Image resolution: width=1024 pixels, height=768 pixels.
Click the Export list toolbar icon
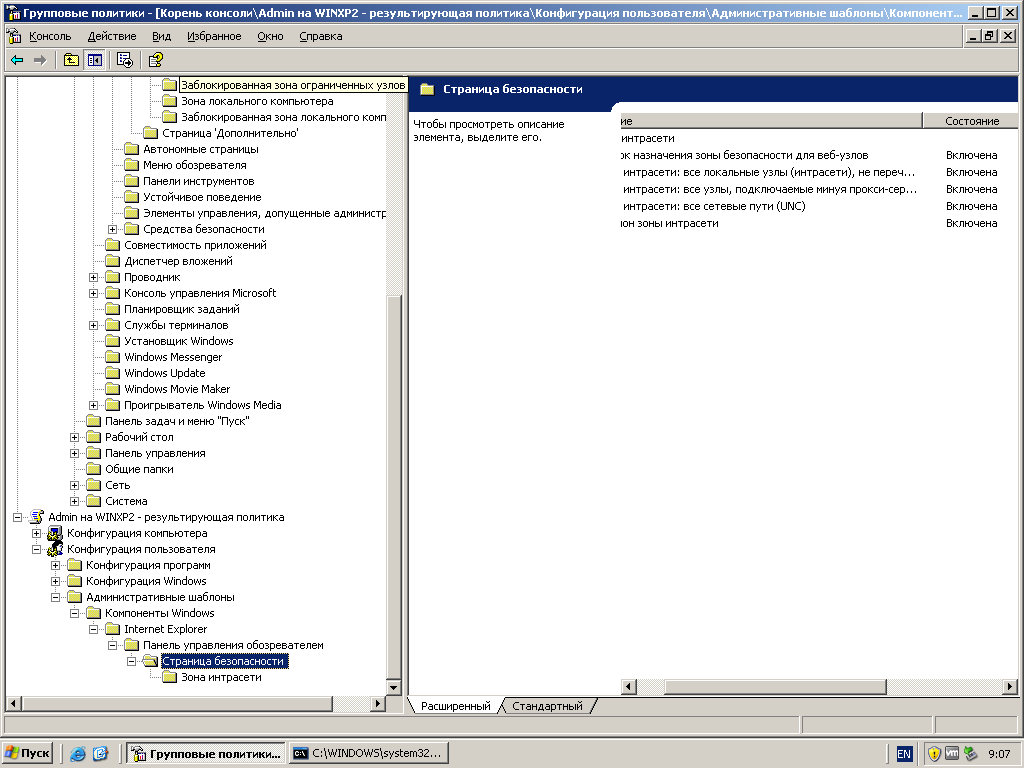pos(124,60)
